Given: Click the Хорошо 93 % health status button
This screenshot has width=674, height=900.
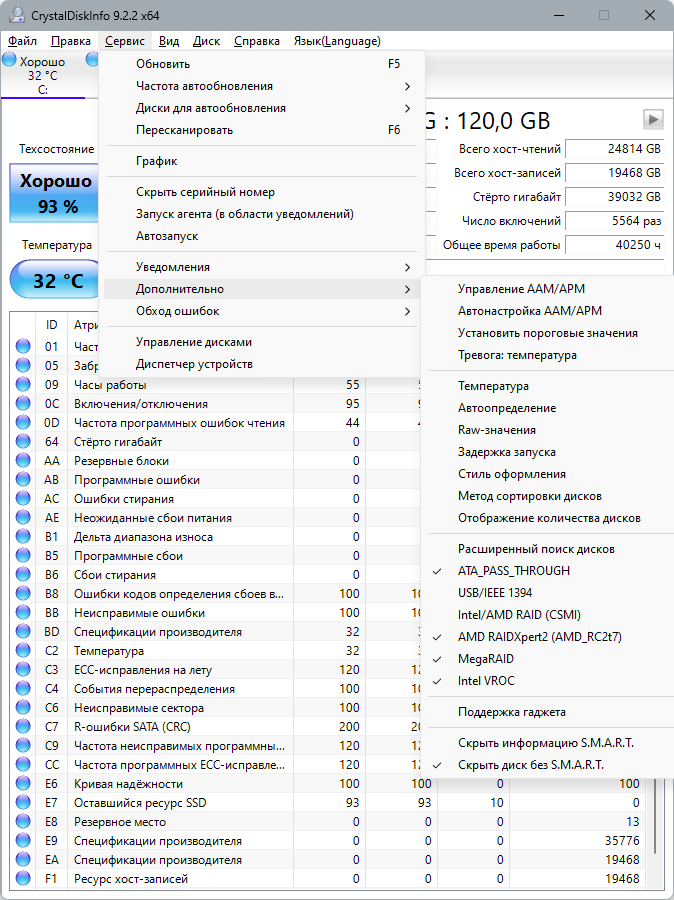Looking at the screenshot, I should (x=56, y=193).
